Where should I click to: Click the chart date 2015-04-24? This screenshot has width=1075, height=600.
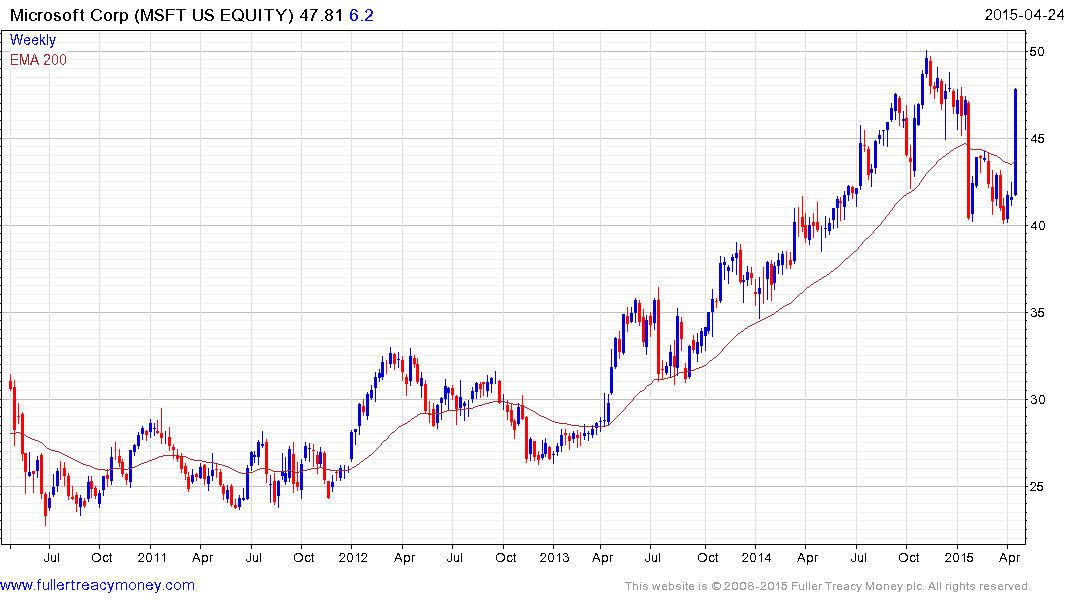point(1025,14)
